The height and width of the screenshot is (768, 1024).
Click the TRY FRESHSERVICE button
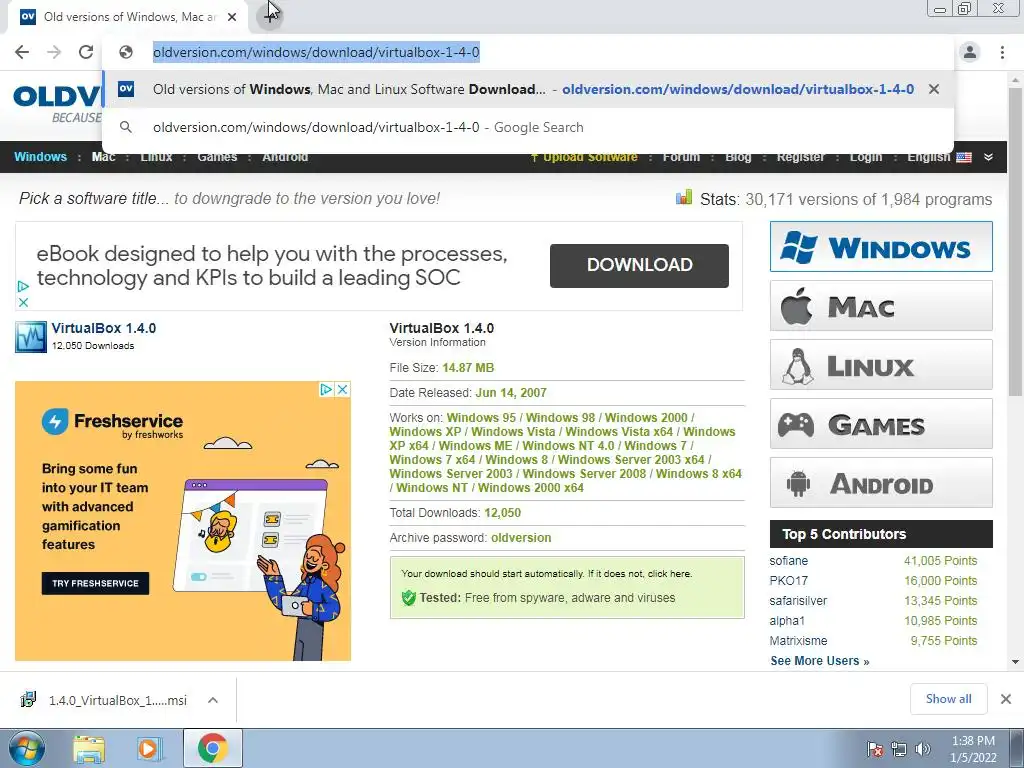(x=95, y=583)
